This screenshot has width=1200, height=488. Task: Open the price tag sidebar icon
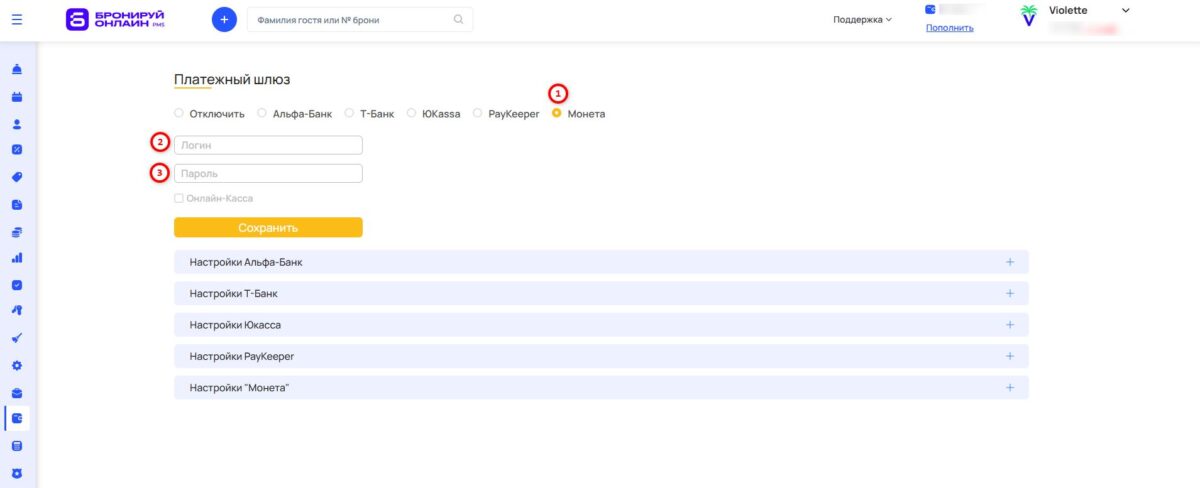point(17,177)
